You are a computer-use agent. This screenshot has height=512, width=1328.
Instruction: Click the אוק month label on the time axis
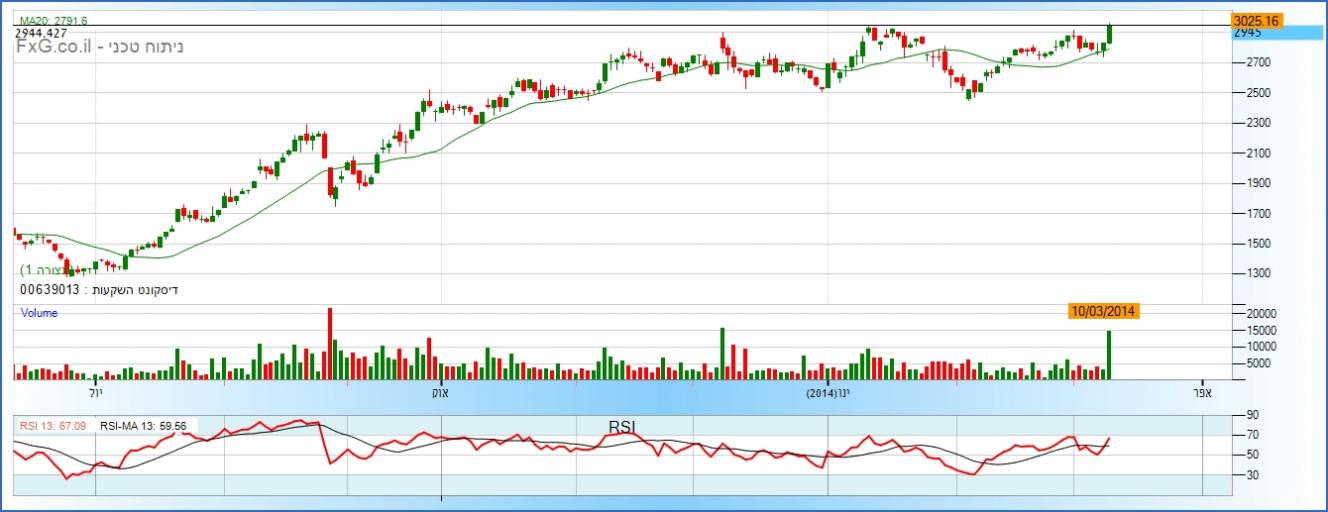(440, 393)
